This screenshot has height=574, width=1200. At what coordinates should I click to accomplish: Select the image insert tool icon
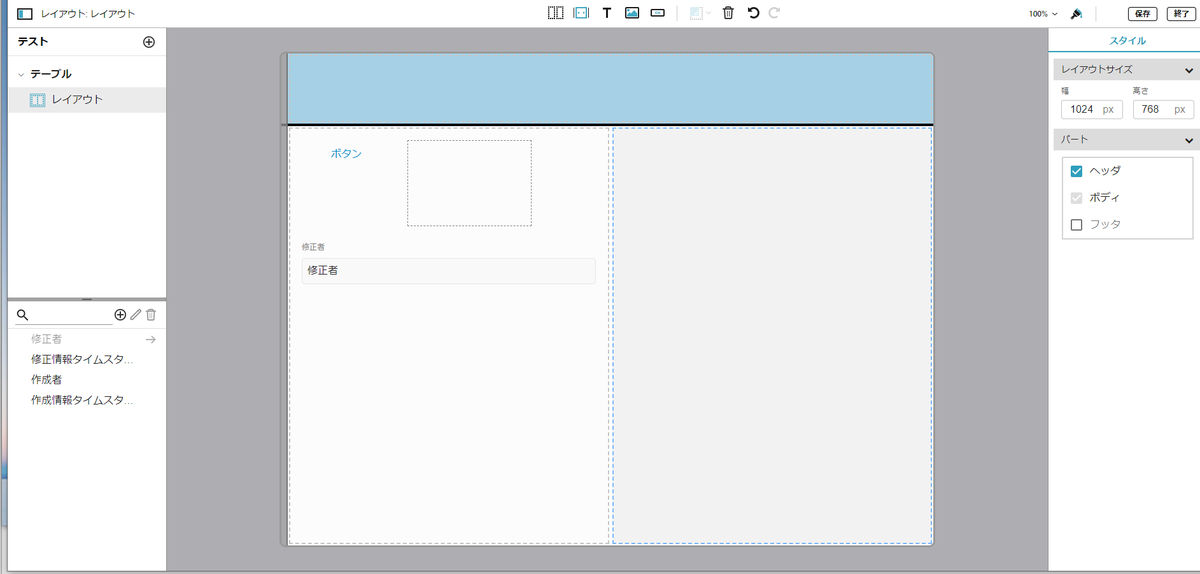click(x=632, y=14)
